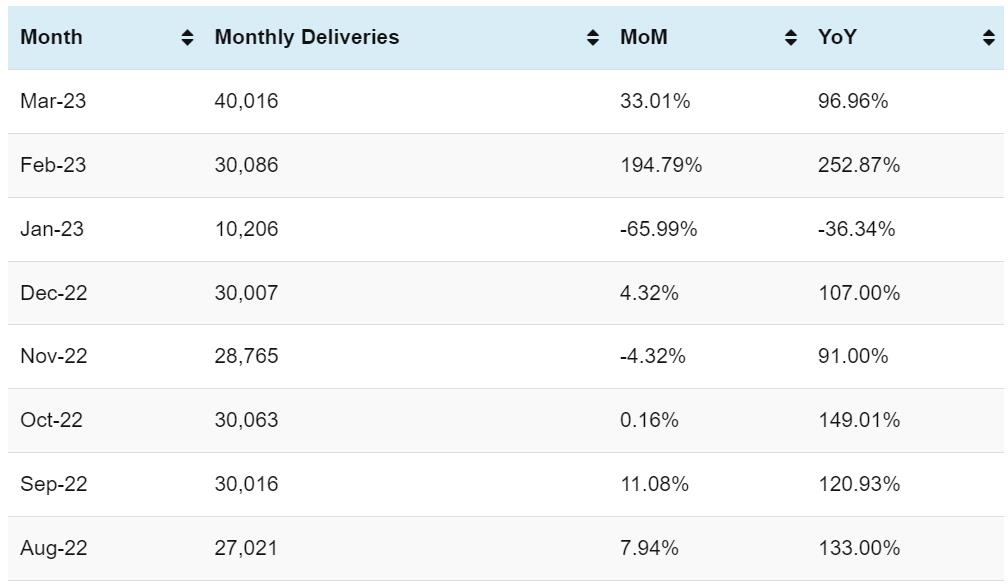Image resolution: width=1008 pixels, height=584 pixels.
Task: Click the Dec-22 row month cell
Action: click(53, 293)
